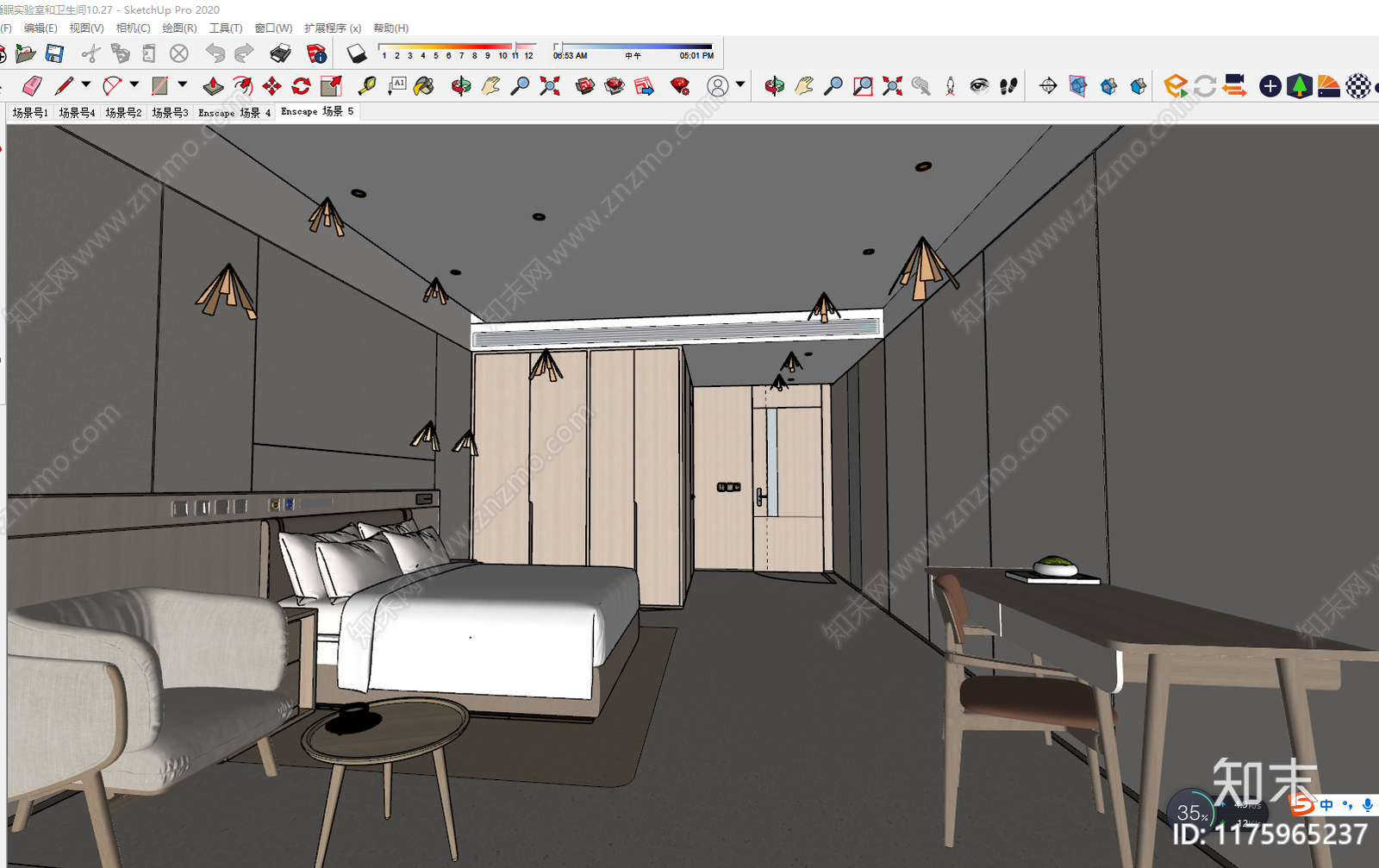Switch to scene tab 场景号2

tap(123, 112)
